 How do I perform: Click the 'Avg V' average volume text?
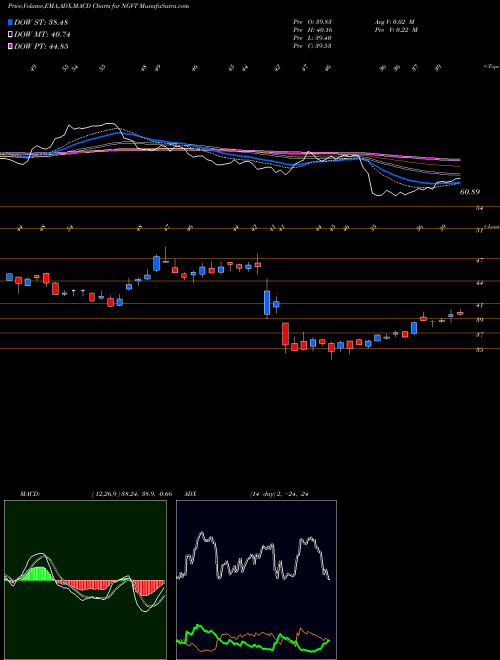395,21
